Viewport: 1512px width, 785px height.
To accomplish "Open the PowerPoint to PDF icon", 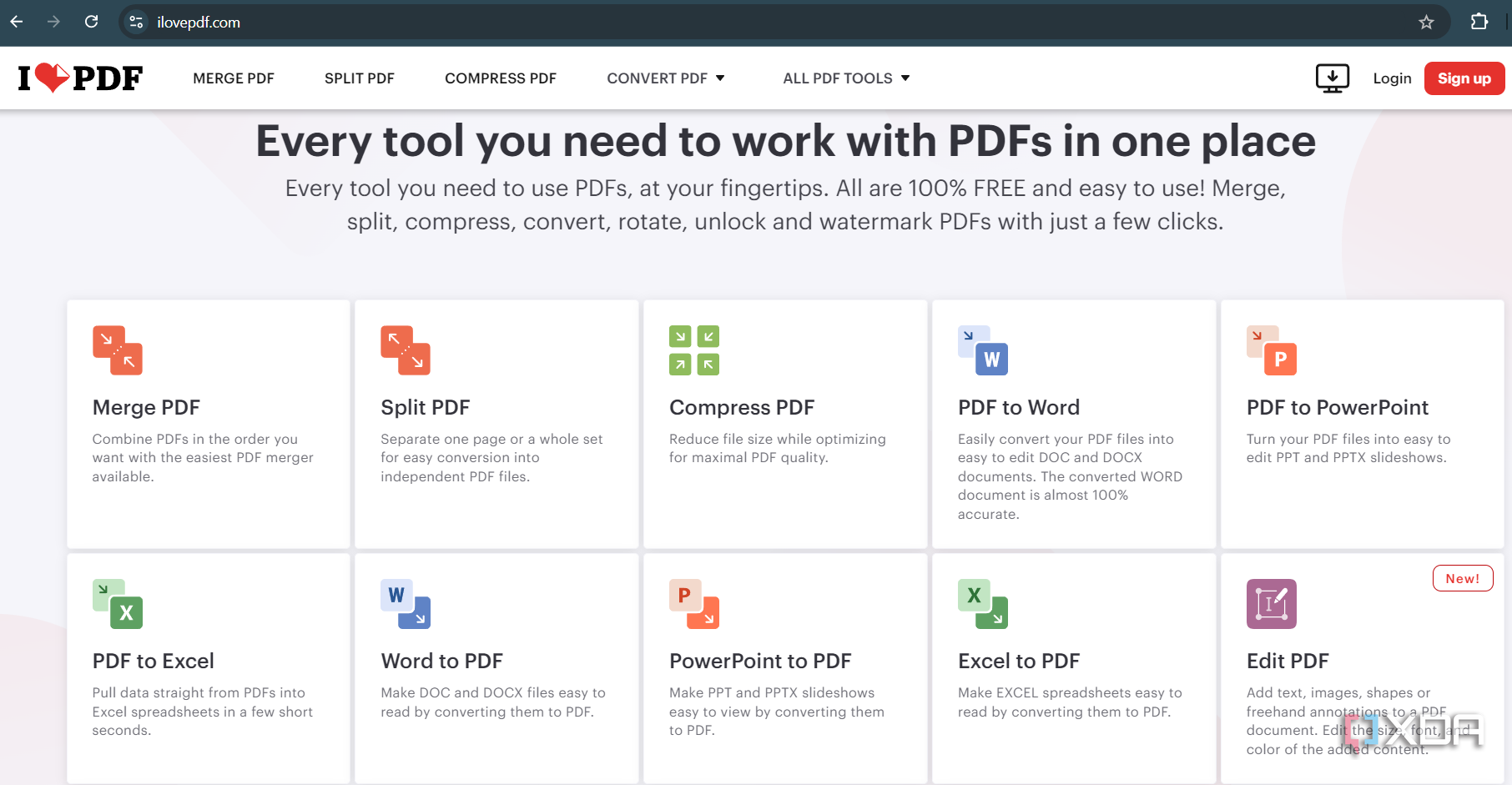I will pyautogui.click(x=694, y=604).
